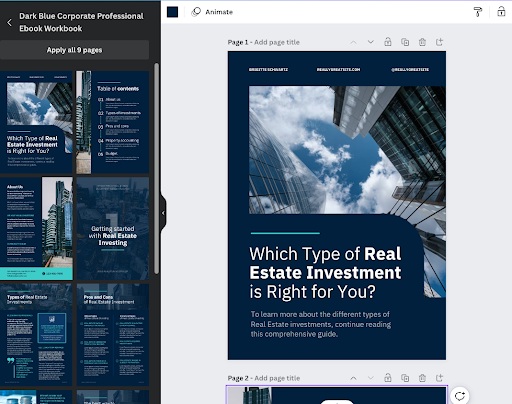Duplicate Page 1
Image resolution: width=512 pixels, height=404 pixels.
click(x=405, y=42)
